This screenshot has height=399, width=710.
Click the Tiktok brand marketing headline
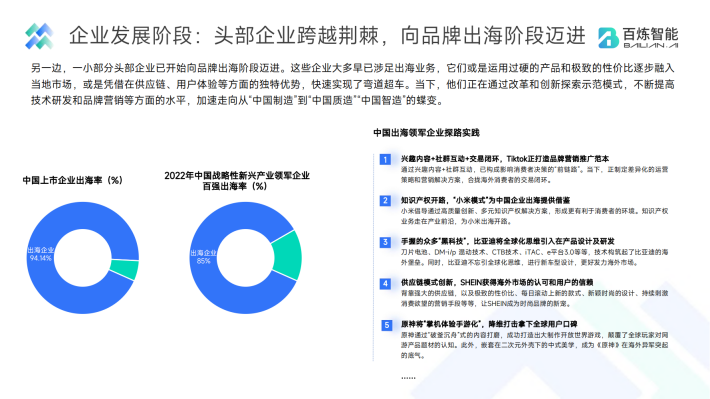coord(505,159)
